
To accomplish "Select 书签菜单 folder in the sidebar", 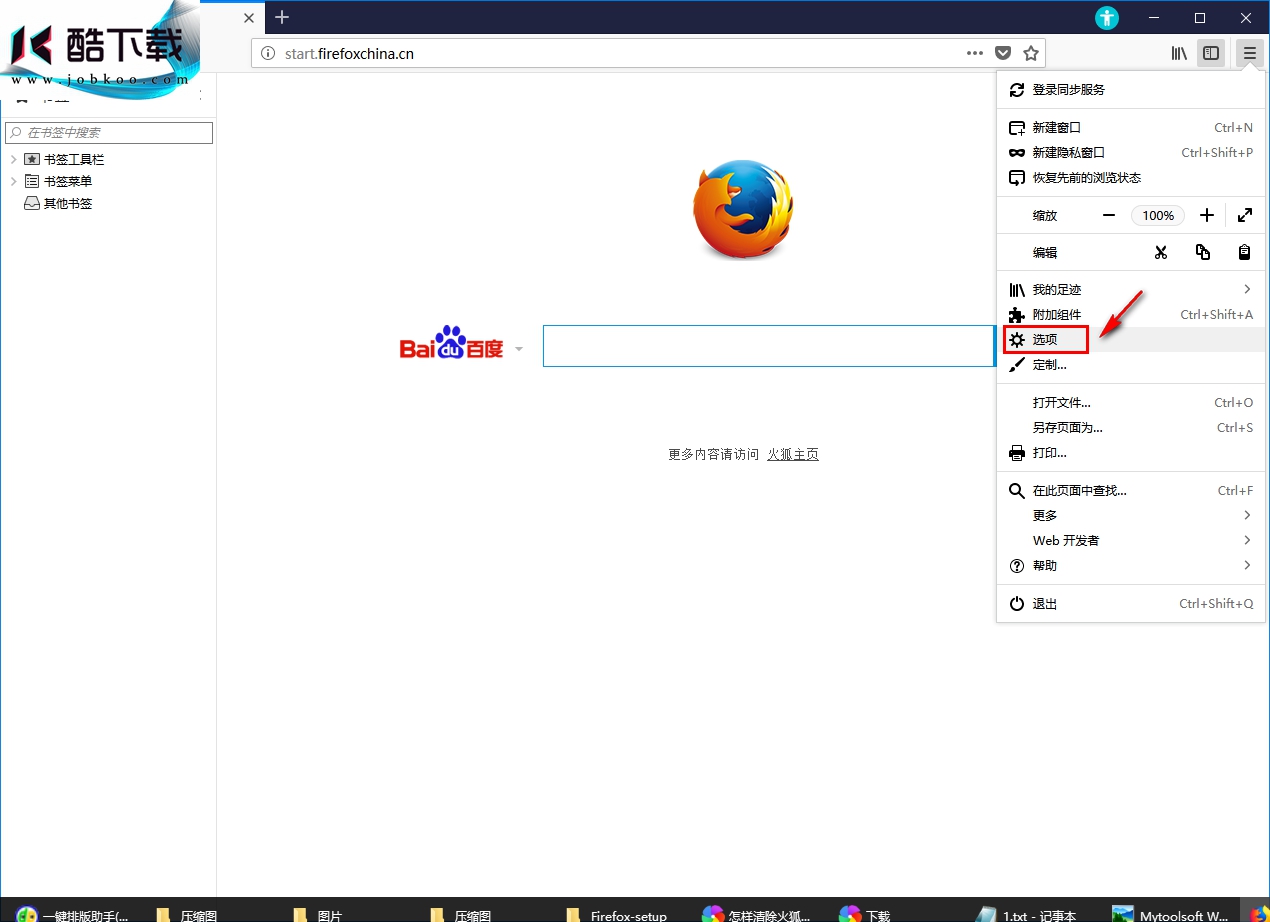I will click(68, 182).
